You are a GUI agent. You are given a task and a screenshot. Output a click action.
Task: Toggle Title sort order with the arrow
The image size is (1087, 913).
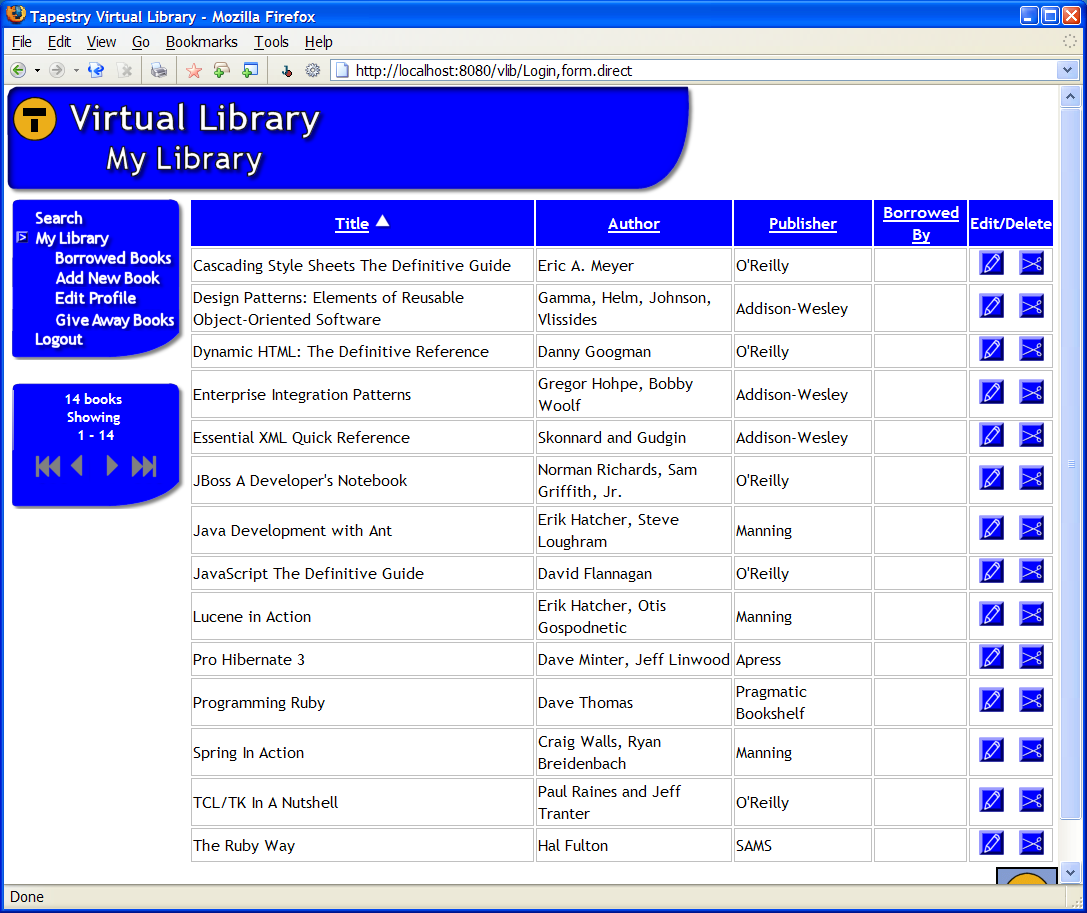pyautogui.click(x=382, y=221)
